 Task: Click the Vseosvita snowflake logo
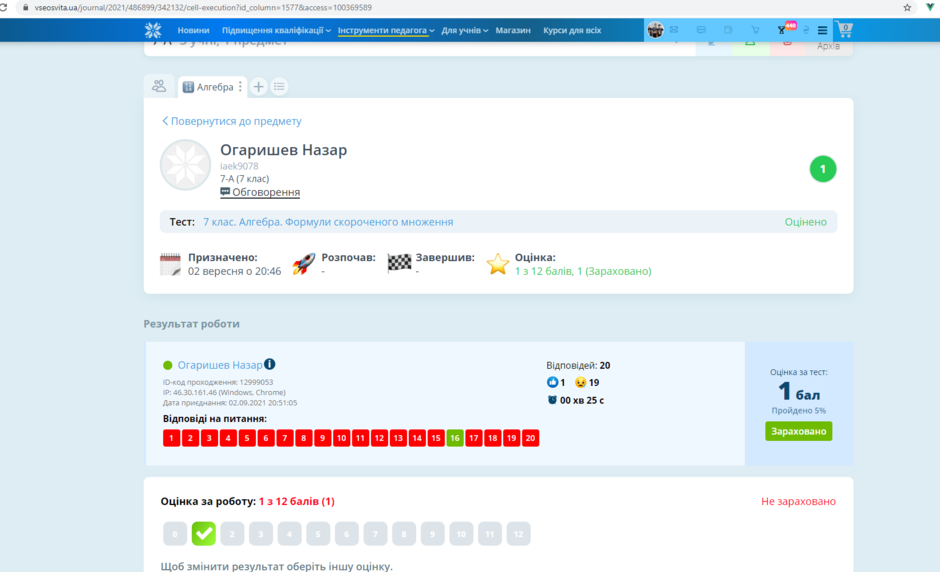coord(153,30)
